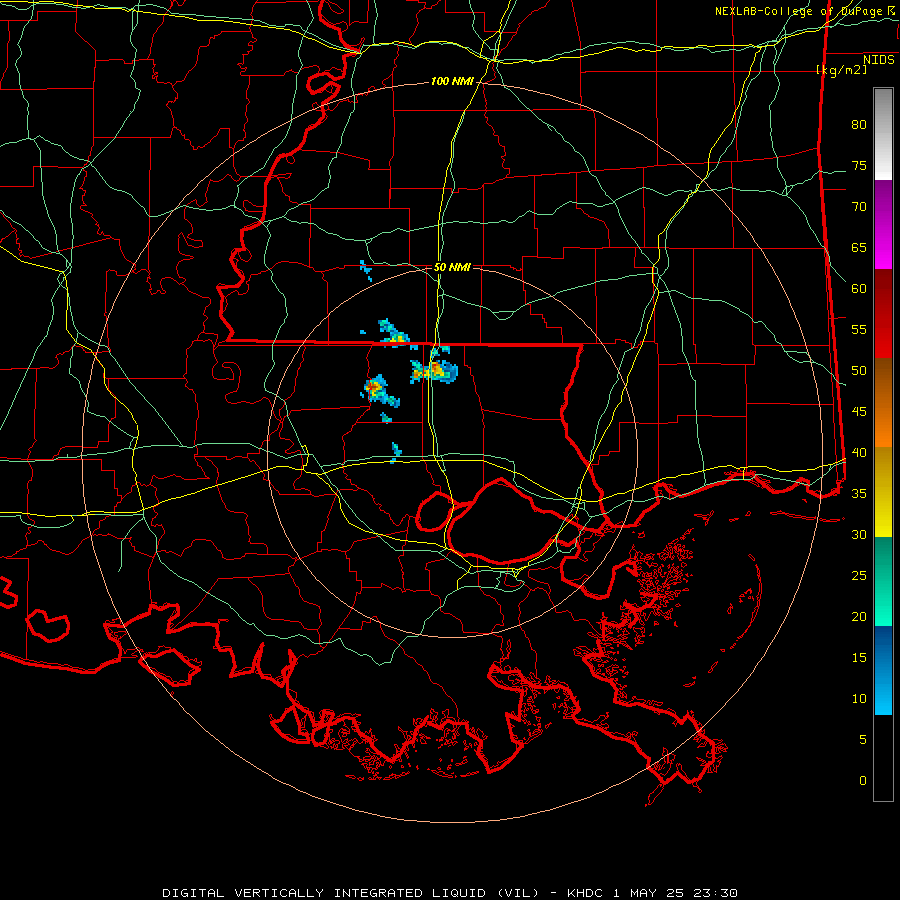Pick the red segment of the VIL scale
This screenshot has width=900, height=900.
883,313
